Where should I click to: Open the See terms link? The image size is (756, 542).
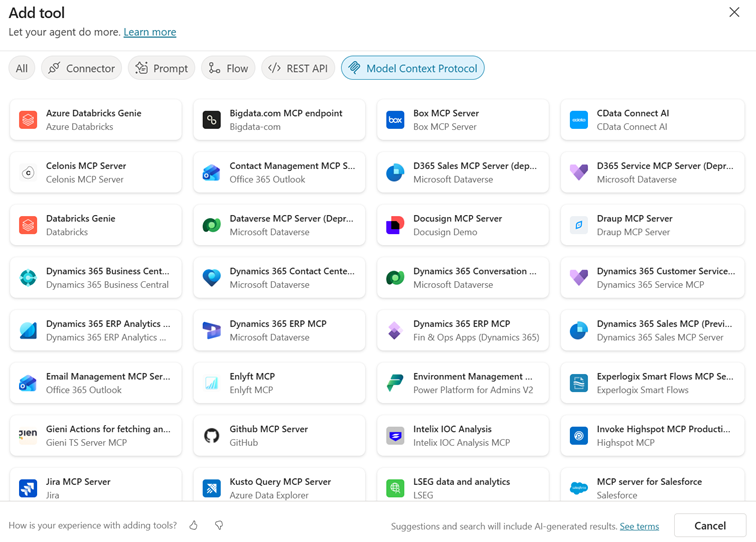tap(639, 526)
